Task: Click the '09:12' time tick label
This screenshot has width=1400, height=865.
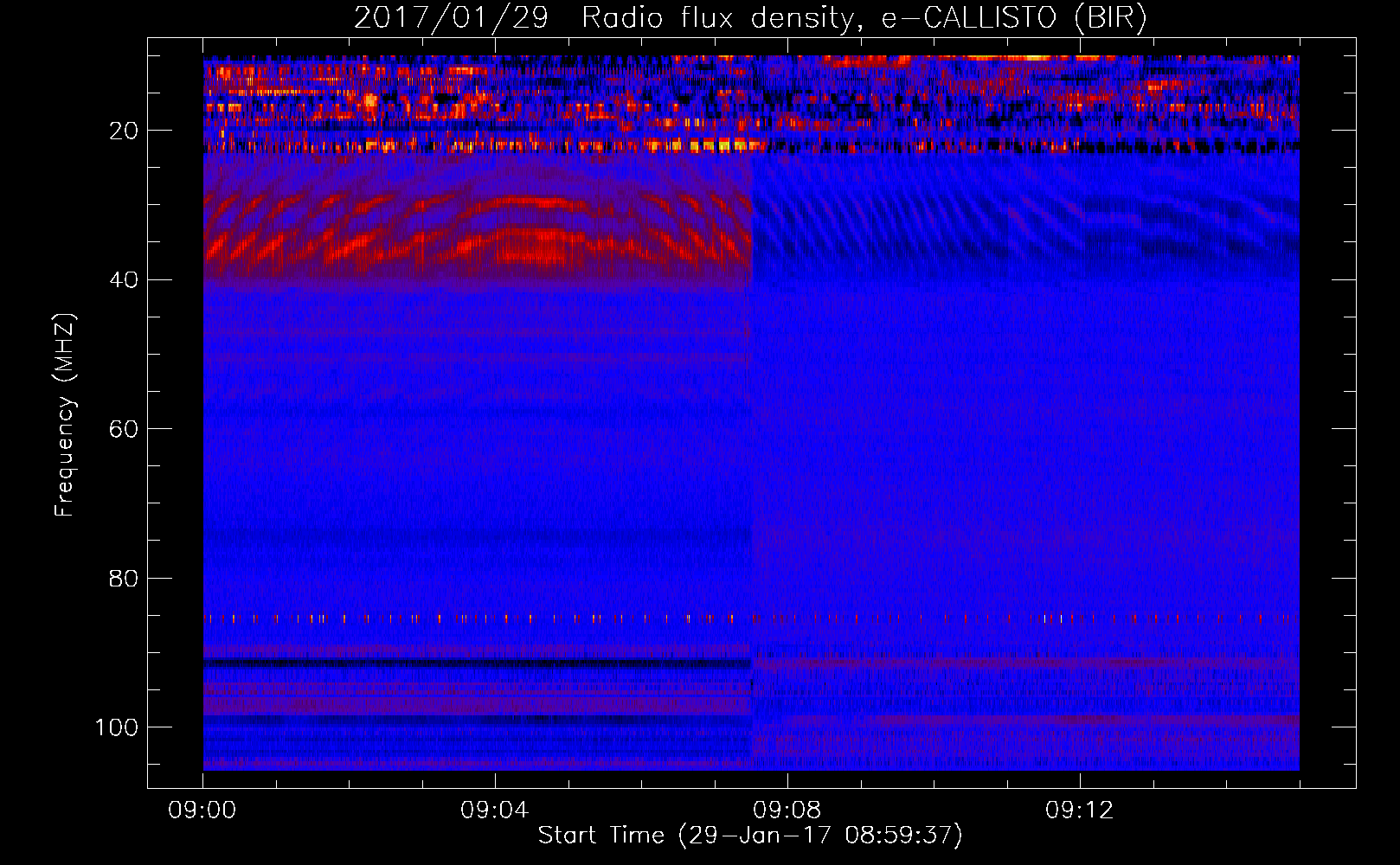Action: [x=1080, y=811]
